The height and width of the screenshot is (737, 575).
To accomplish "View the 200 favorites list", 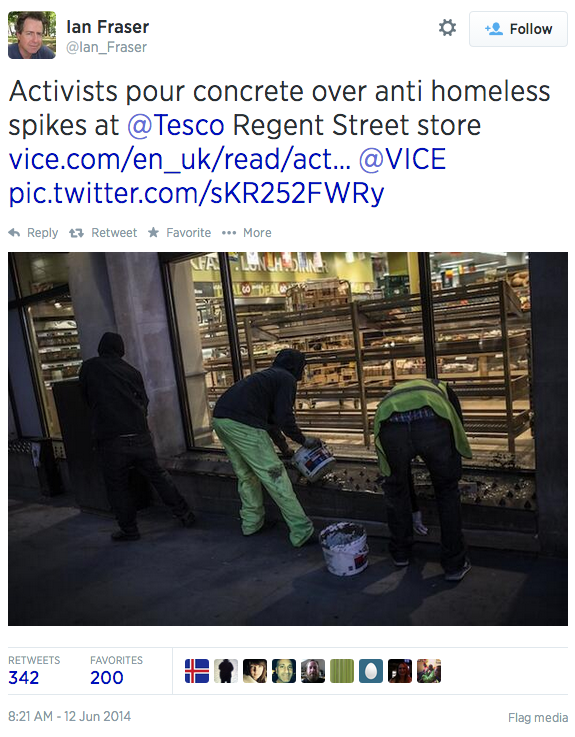I will click(x=116, y=671).
